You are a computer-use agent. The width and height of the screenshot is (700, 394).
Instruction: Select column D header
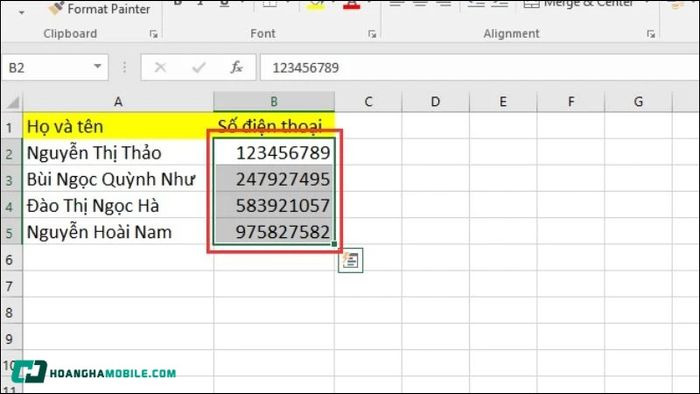tap(435, 102)
